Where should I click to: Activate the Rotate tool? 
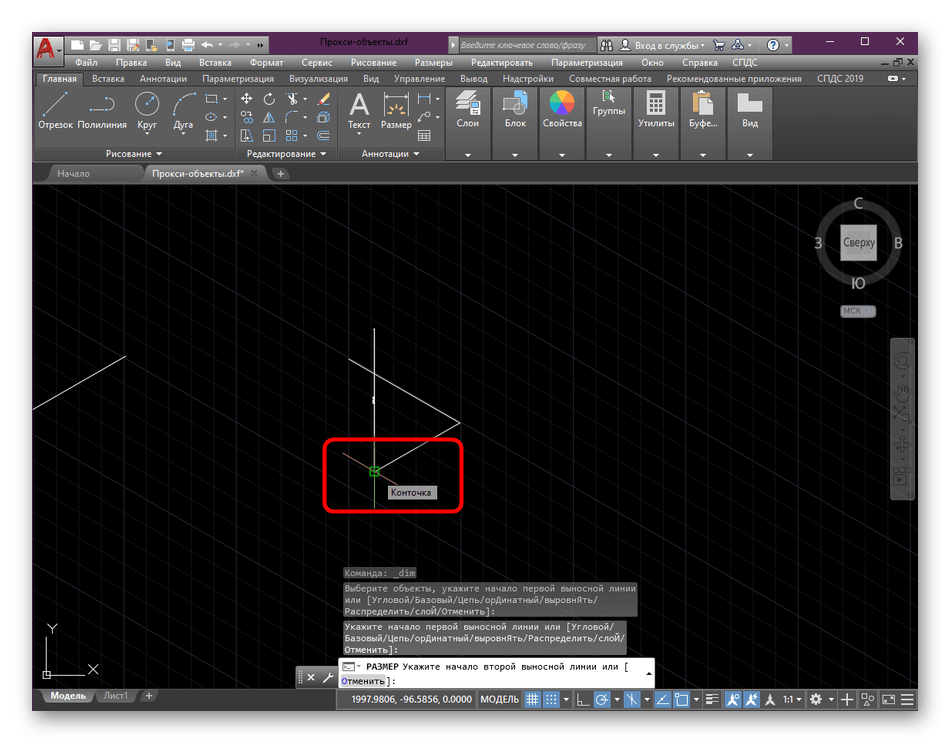click(x=269, y=99)
